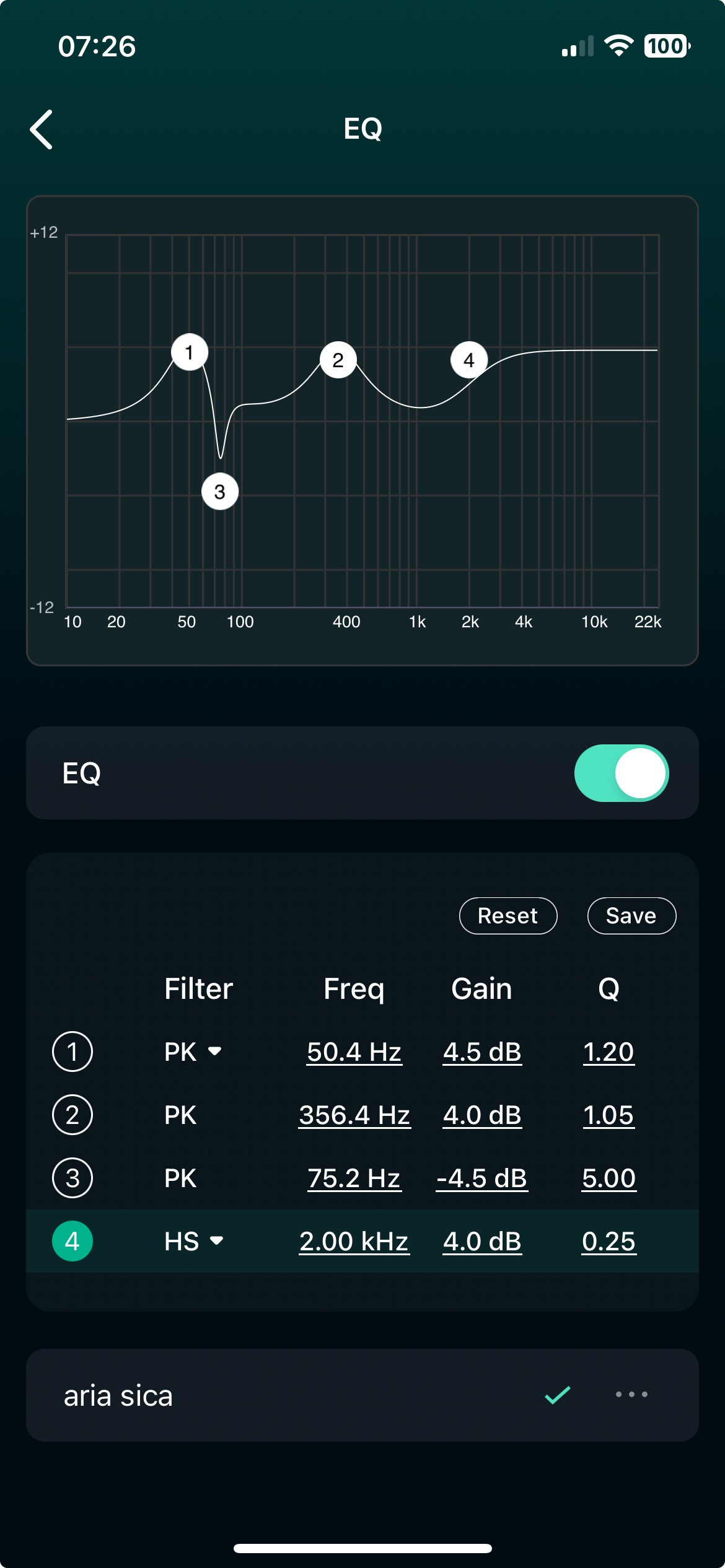
Task: Open more options for aria sica preset
Action: (x=631, y=1394)
